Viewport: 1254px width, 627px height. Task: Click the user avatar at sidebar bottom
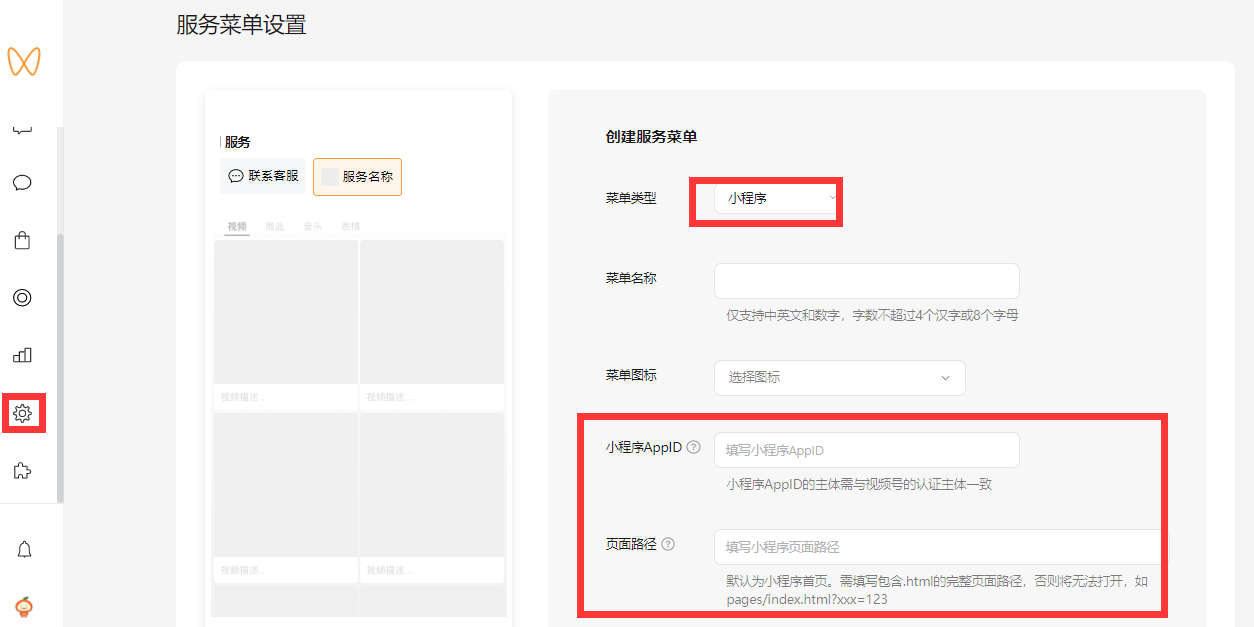[24, 606]
